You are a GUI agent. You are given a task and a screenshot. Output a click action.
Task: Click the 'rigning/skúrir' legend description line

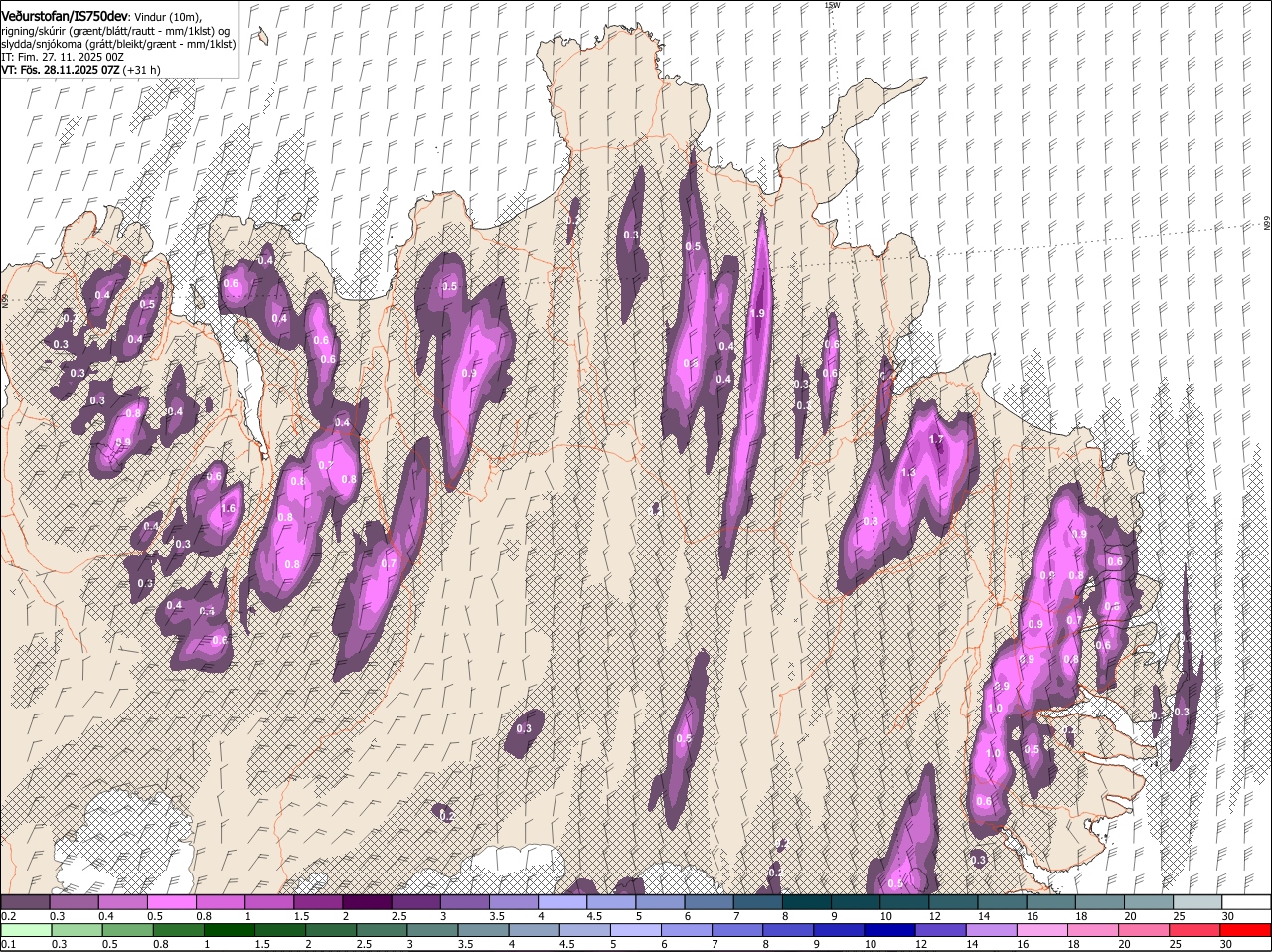point(116,31)
